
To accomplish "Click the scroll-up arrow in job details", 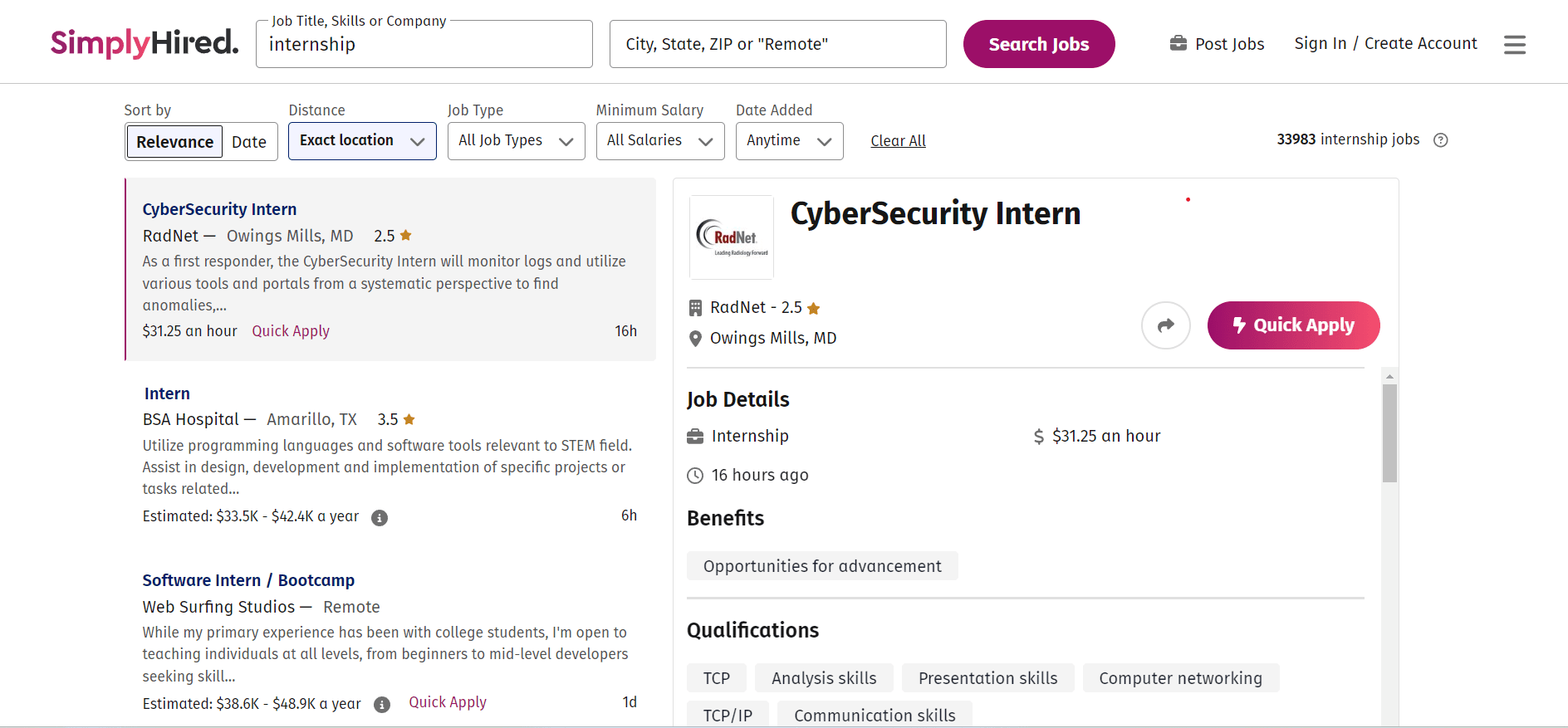I will 1389,377.
